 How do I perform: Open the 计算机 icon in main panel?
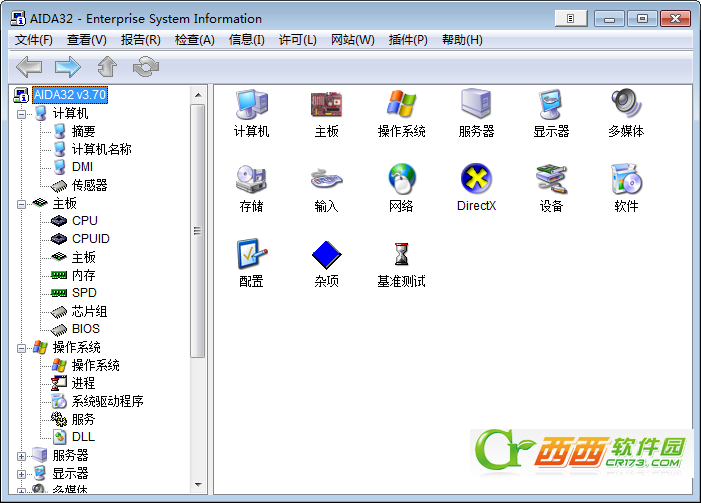pos(252,114)
